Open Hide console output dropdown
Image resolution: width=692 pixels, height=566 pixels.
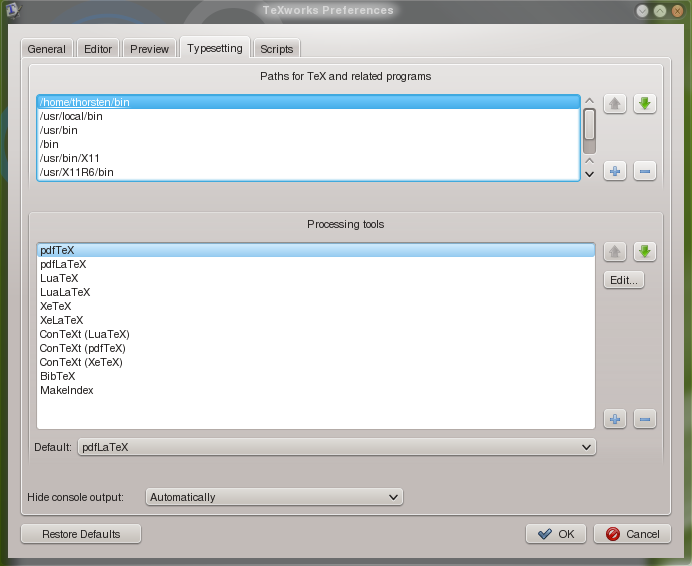point(274,497)
